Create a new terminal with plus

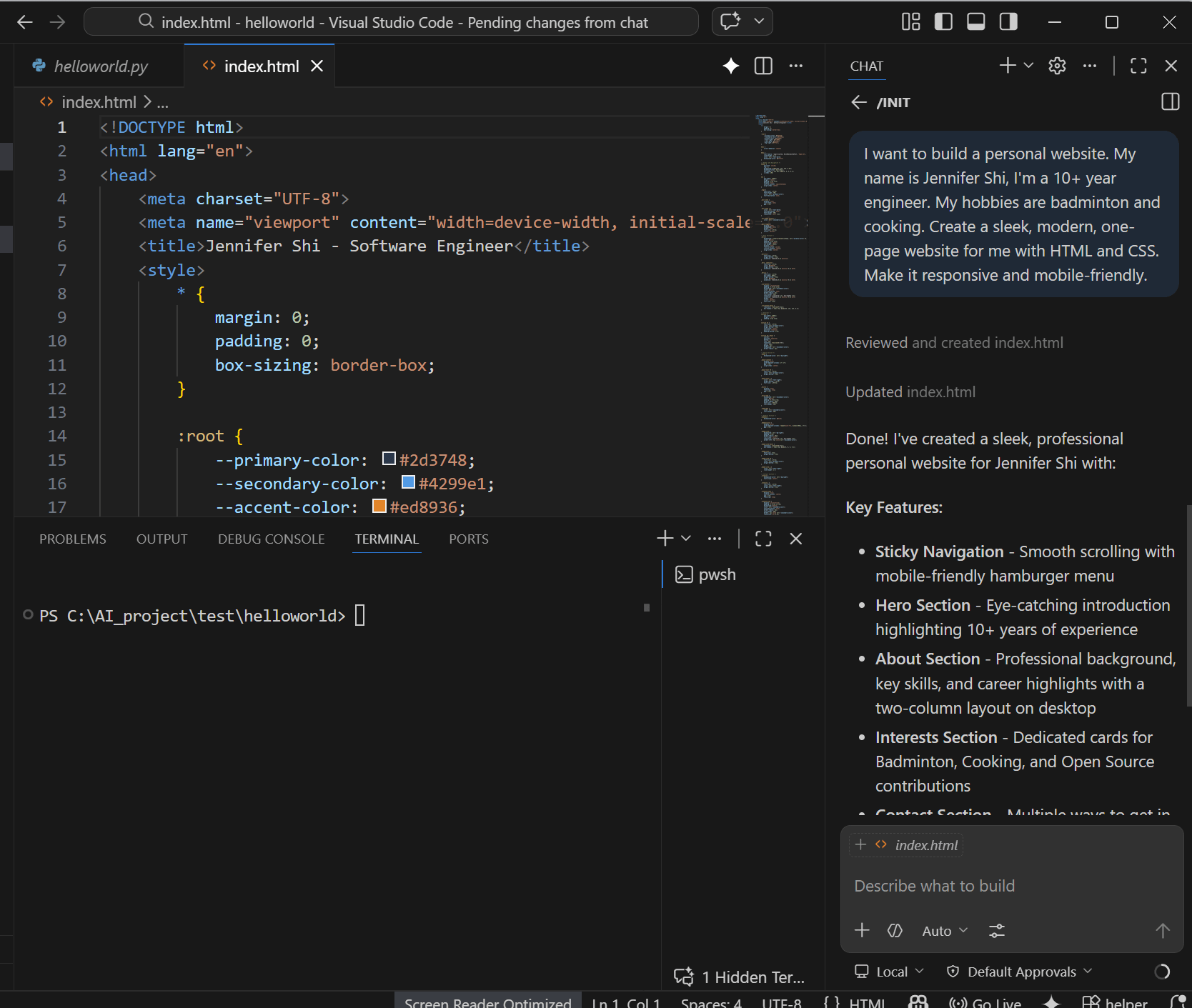point(665,539)
